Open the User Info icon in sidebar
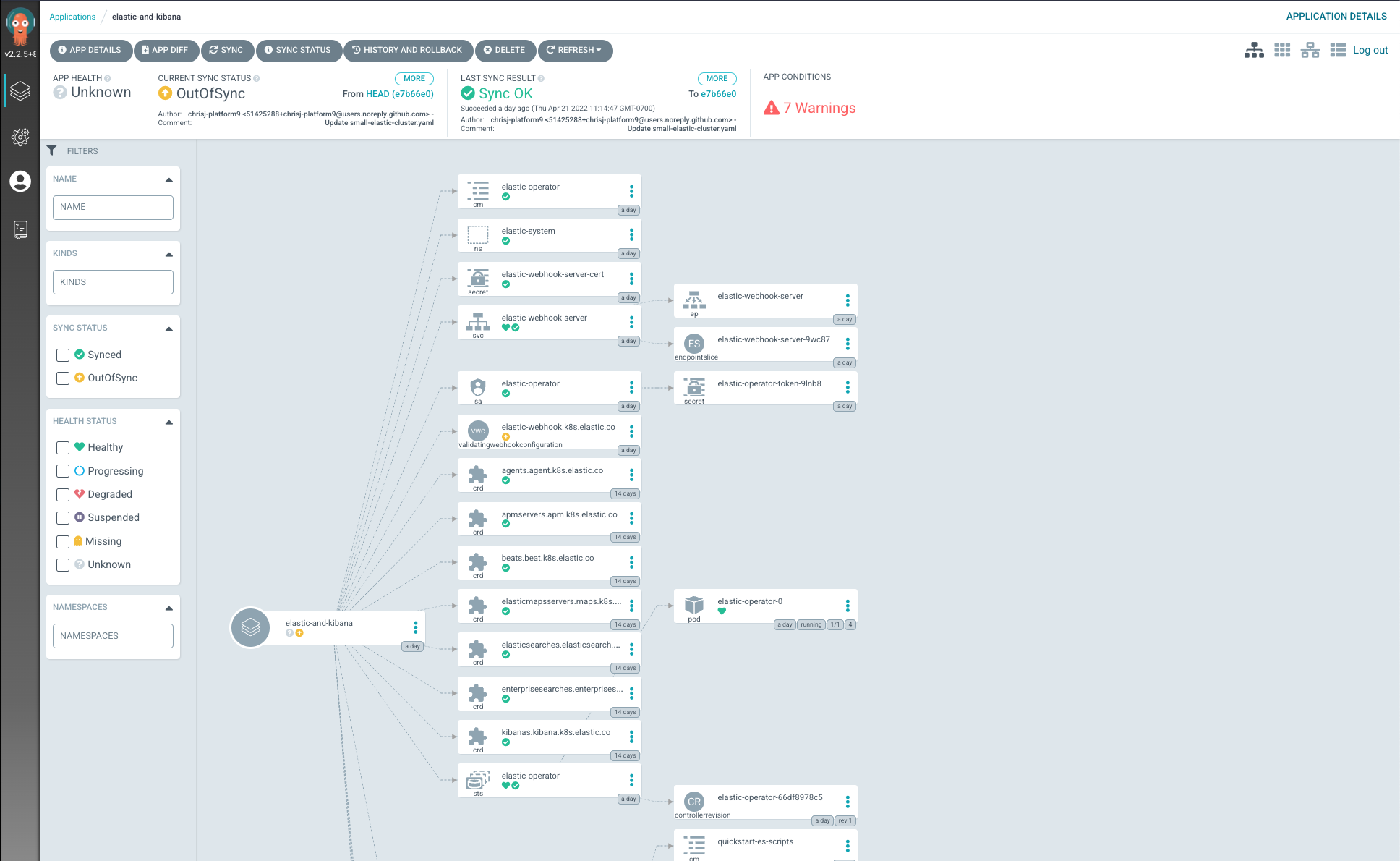Screen dimensions: 1400x861 coord(20,182)
